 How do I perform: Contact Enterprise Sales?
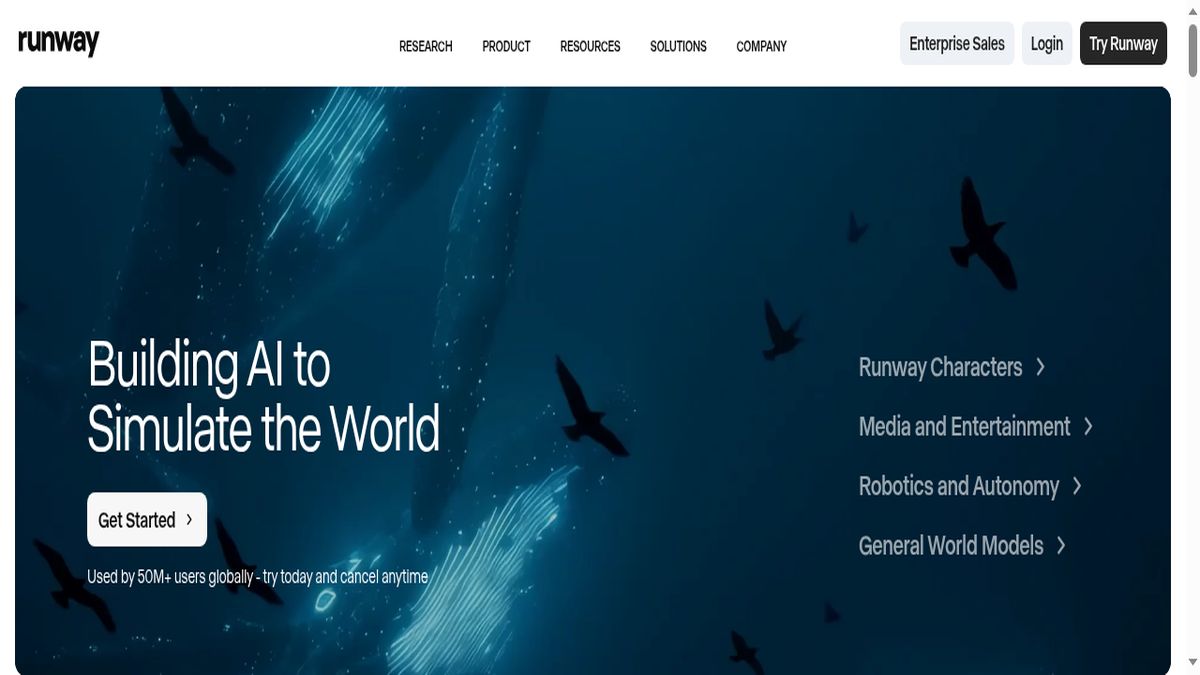[957, 43]
